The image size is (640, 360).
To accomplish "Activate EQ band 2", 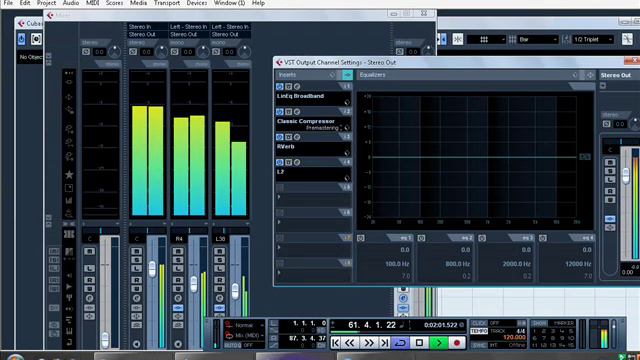I will pos(421,238).
